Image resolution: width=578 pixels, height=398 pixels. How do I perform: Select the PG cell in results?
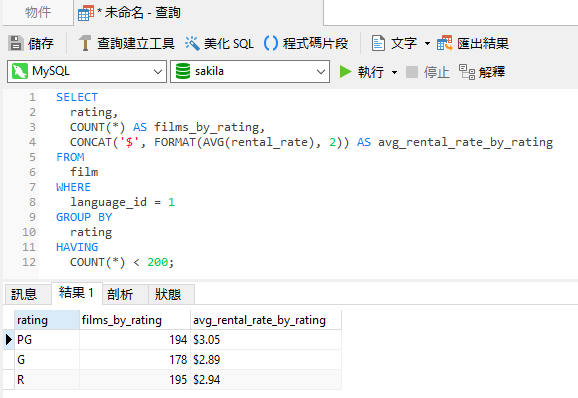tap(47, 339)
